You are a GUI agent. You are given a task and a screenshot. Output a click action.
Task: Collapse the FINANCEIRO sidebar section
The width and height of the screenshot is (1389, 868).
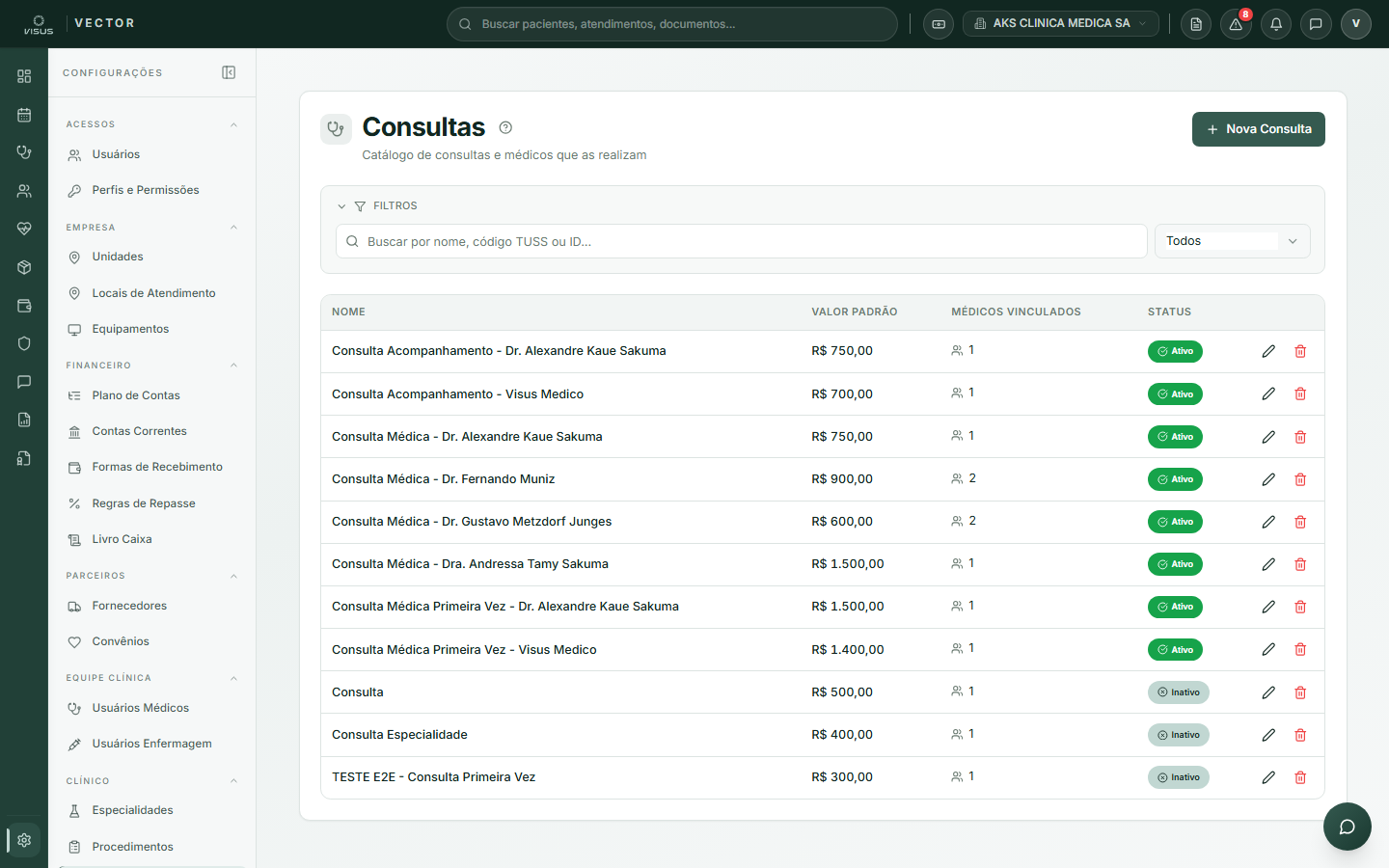233,366
